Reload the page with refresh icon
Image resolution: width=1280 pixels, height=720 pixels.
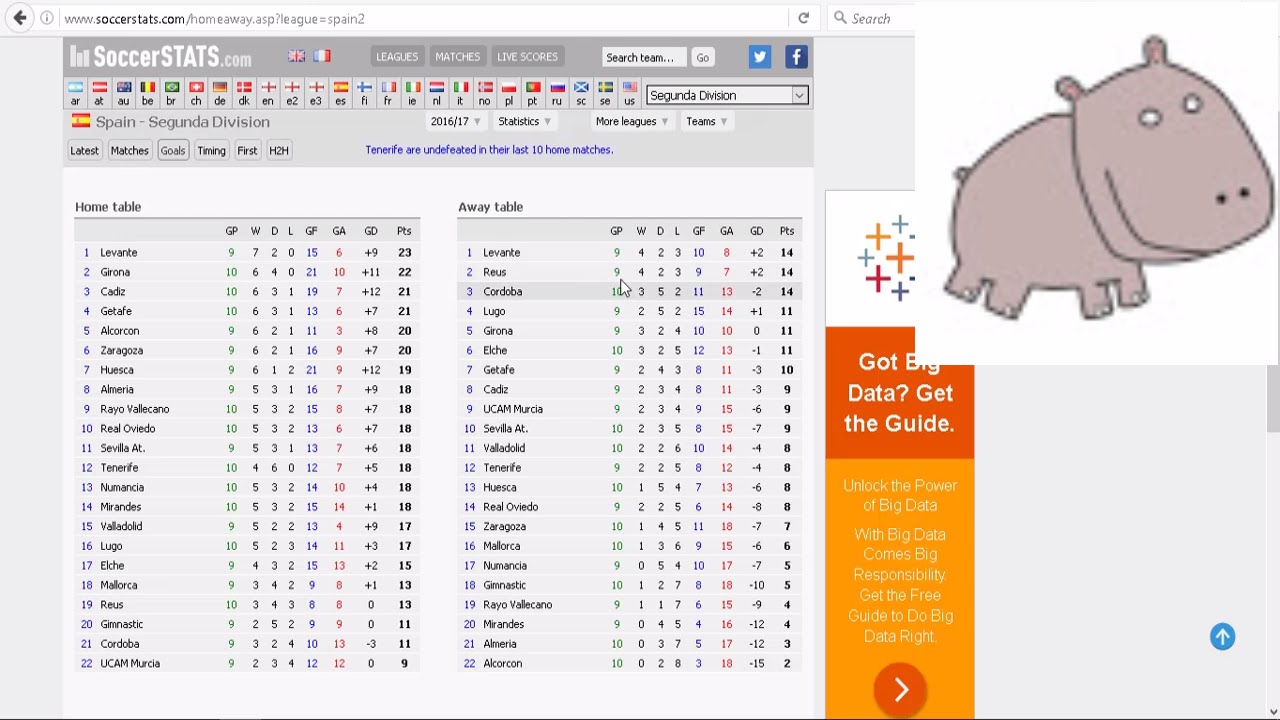[803, 18]
